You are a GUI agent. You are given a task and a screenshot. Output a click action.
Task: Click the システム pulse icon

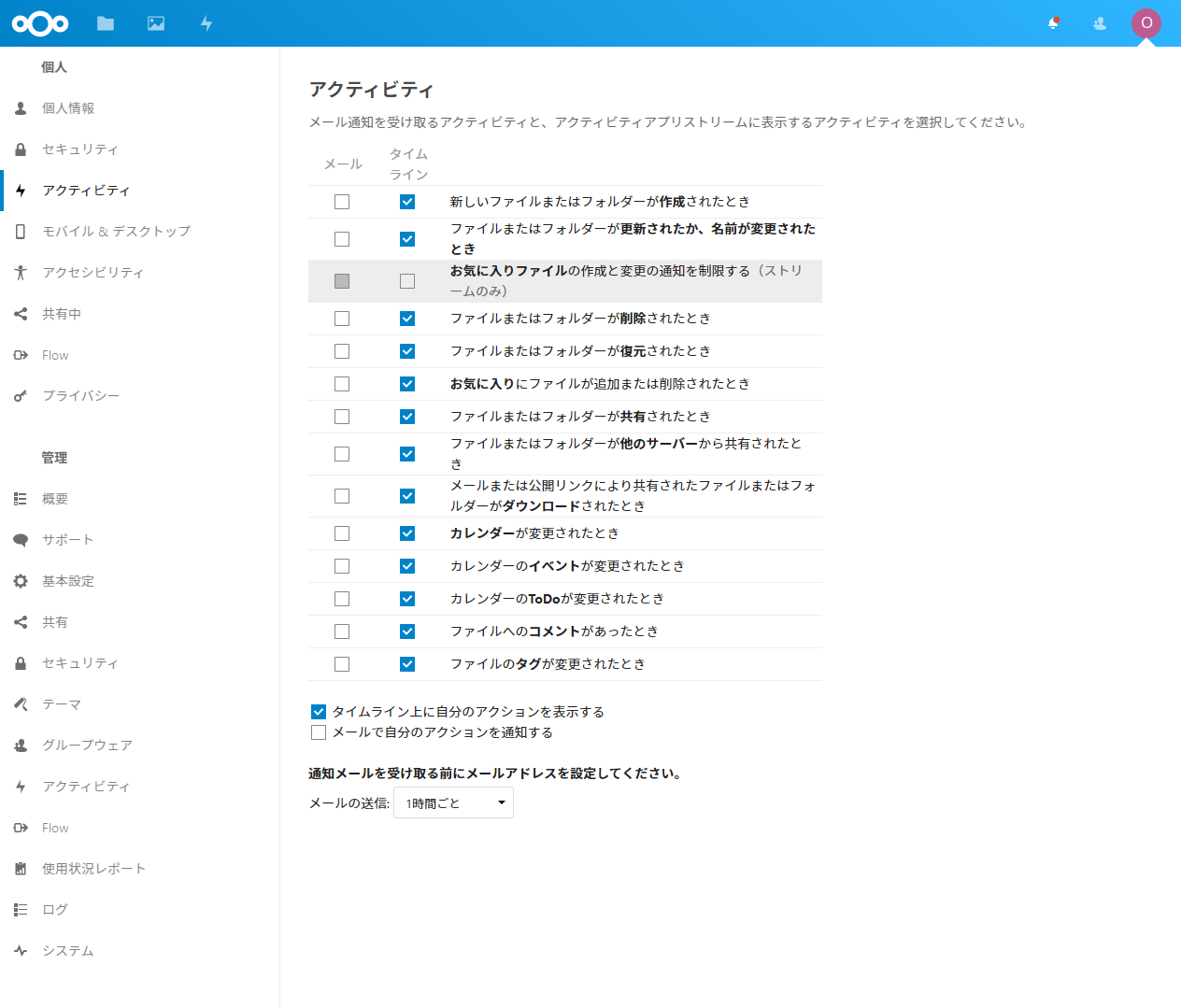[x=21, y=951]
